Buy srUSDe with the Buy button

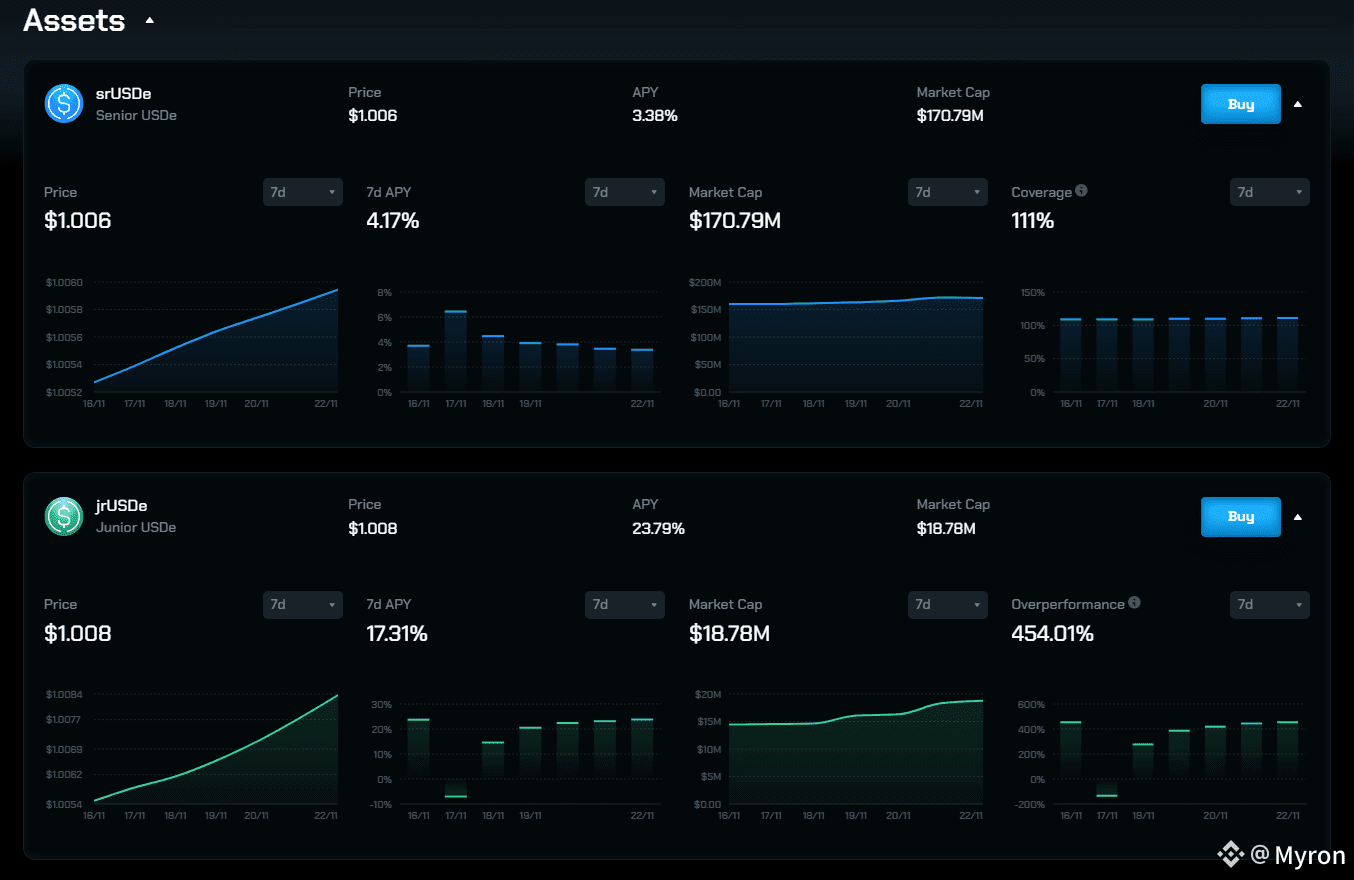point(1241,104)
